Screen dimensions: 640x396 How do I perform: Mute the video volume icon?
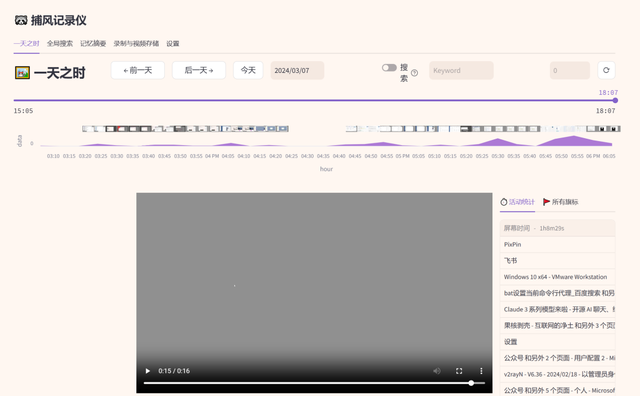point(437,371)
